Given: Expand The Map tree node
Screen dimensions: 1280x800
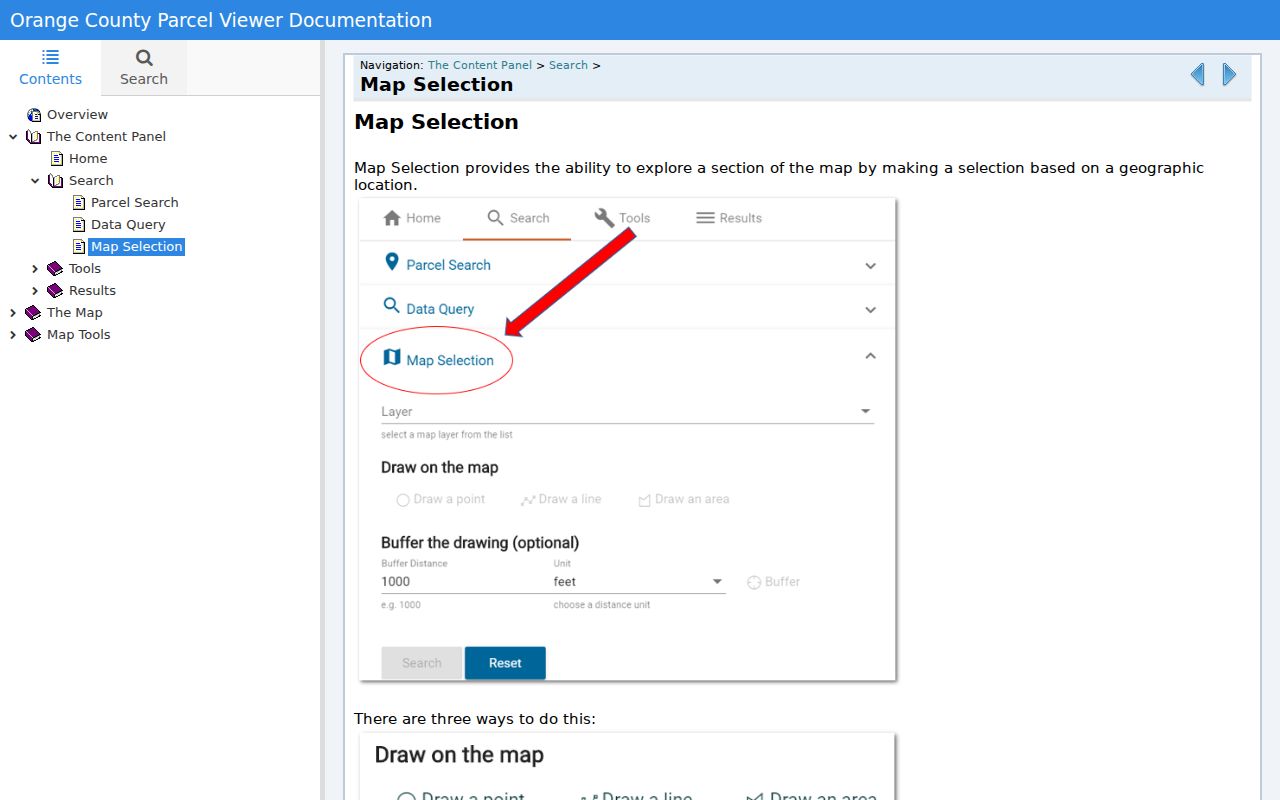Looking at the screenshot, I should pyautogui.click(x=13, y=313).
